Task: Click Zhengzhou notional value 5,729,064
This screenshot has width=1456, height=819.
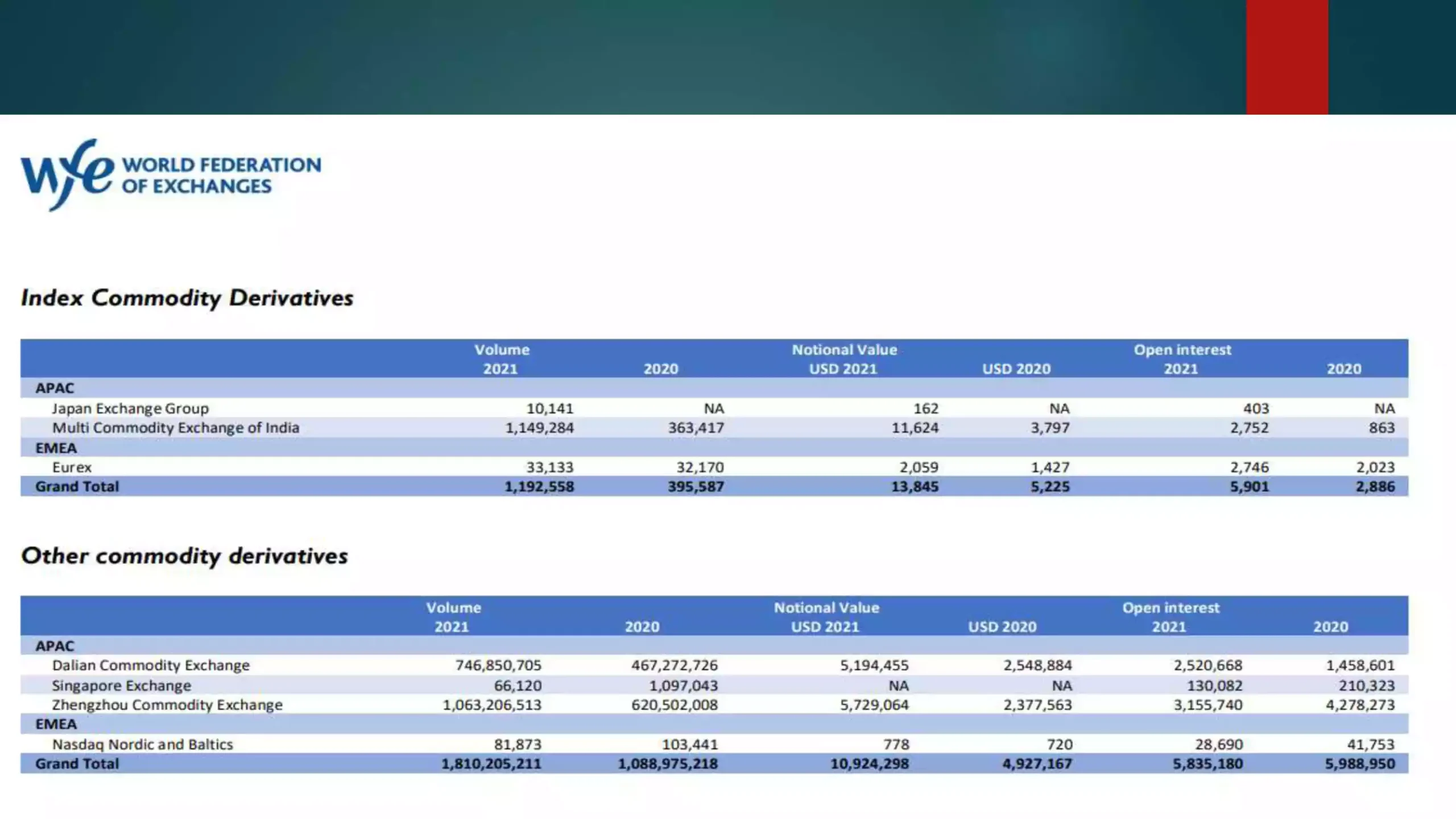Action: click(875, 705)
